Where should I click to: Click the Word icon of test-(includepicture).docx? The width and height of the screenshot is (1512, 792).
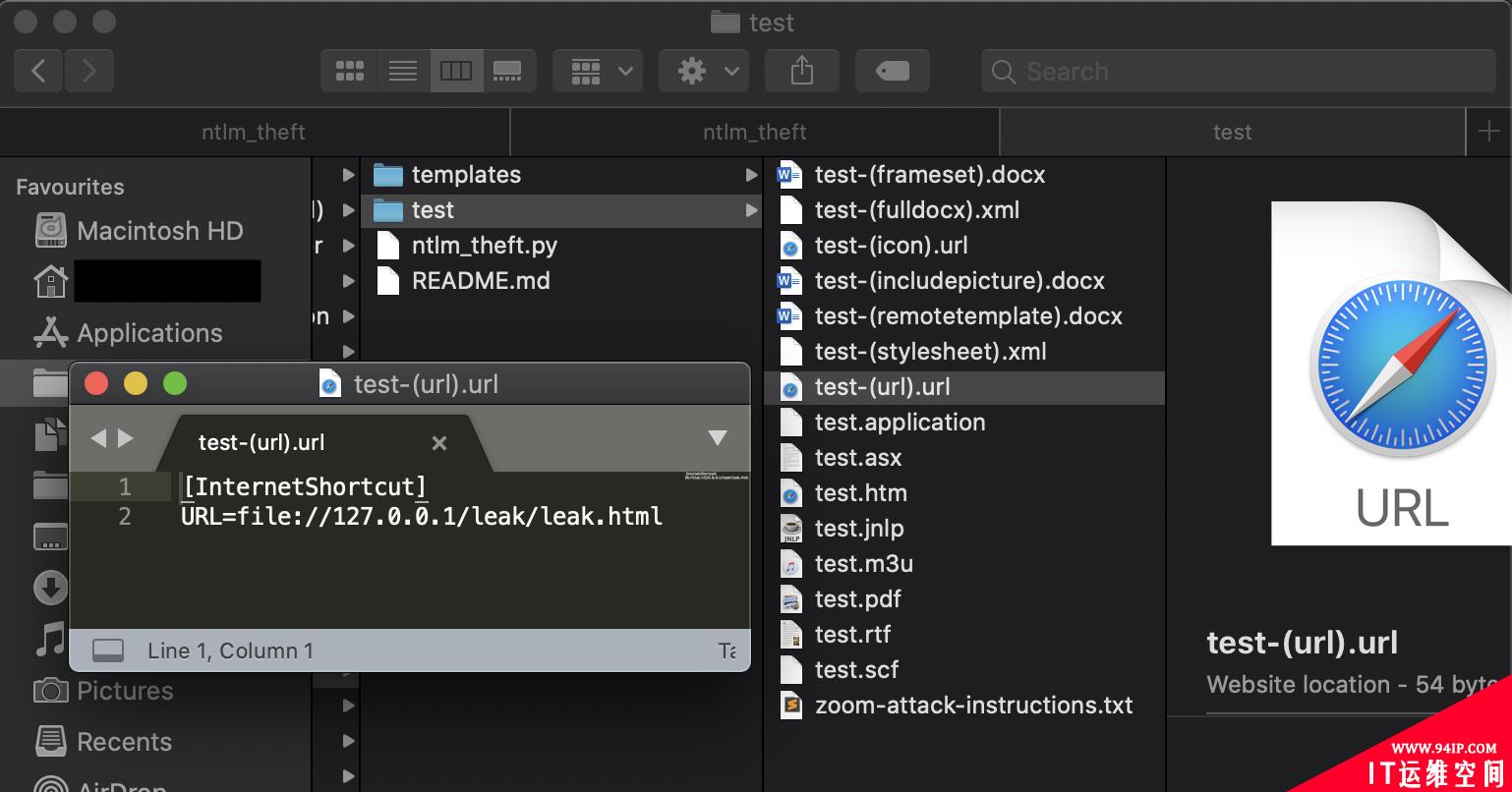click(x=790, y=281)
